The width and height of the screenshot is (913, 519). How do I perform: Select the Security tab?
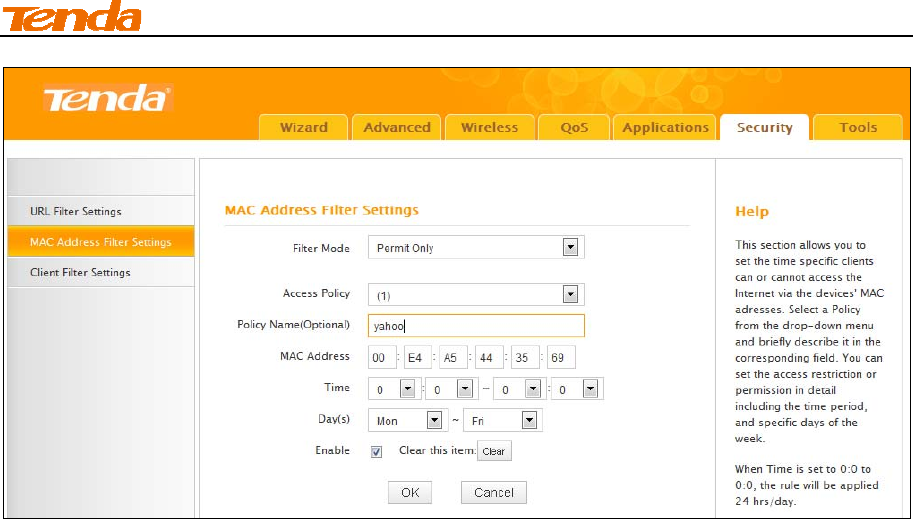click(765, 128)
